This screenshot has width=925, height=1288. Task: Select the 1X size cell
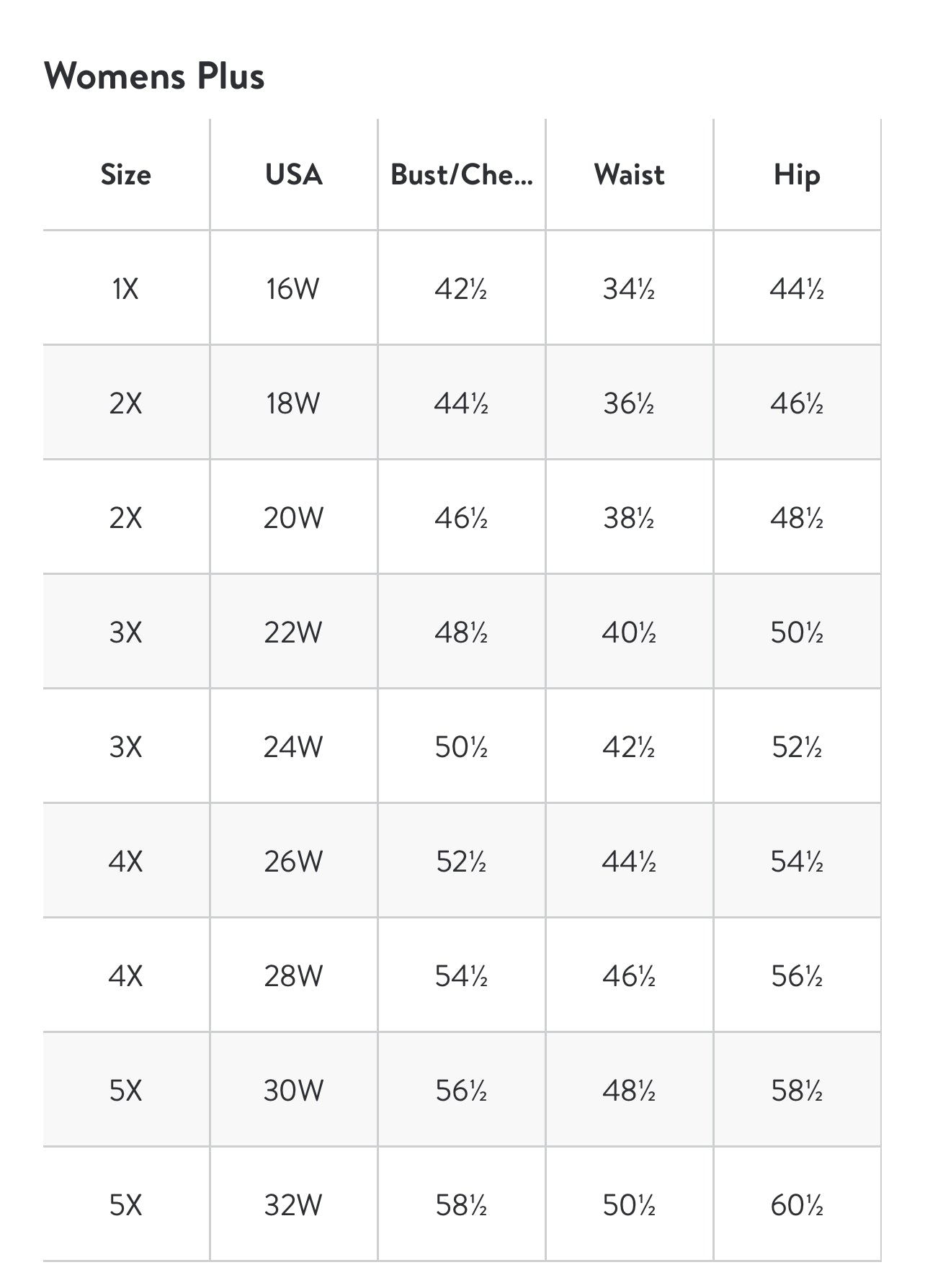[x=126, y=289]
